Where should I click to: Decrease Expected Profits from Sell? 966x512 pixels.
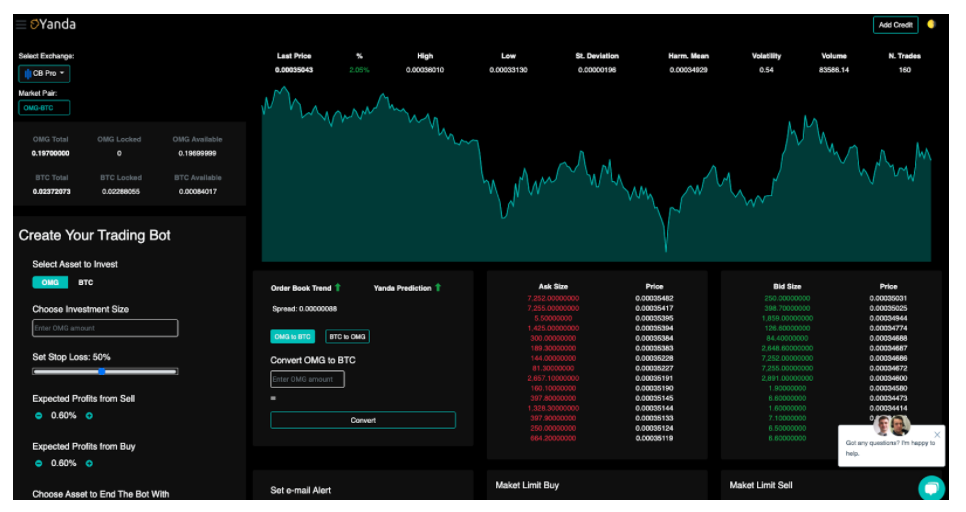coord(38,416)
